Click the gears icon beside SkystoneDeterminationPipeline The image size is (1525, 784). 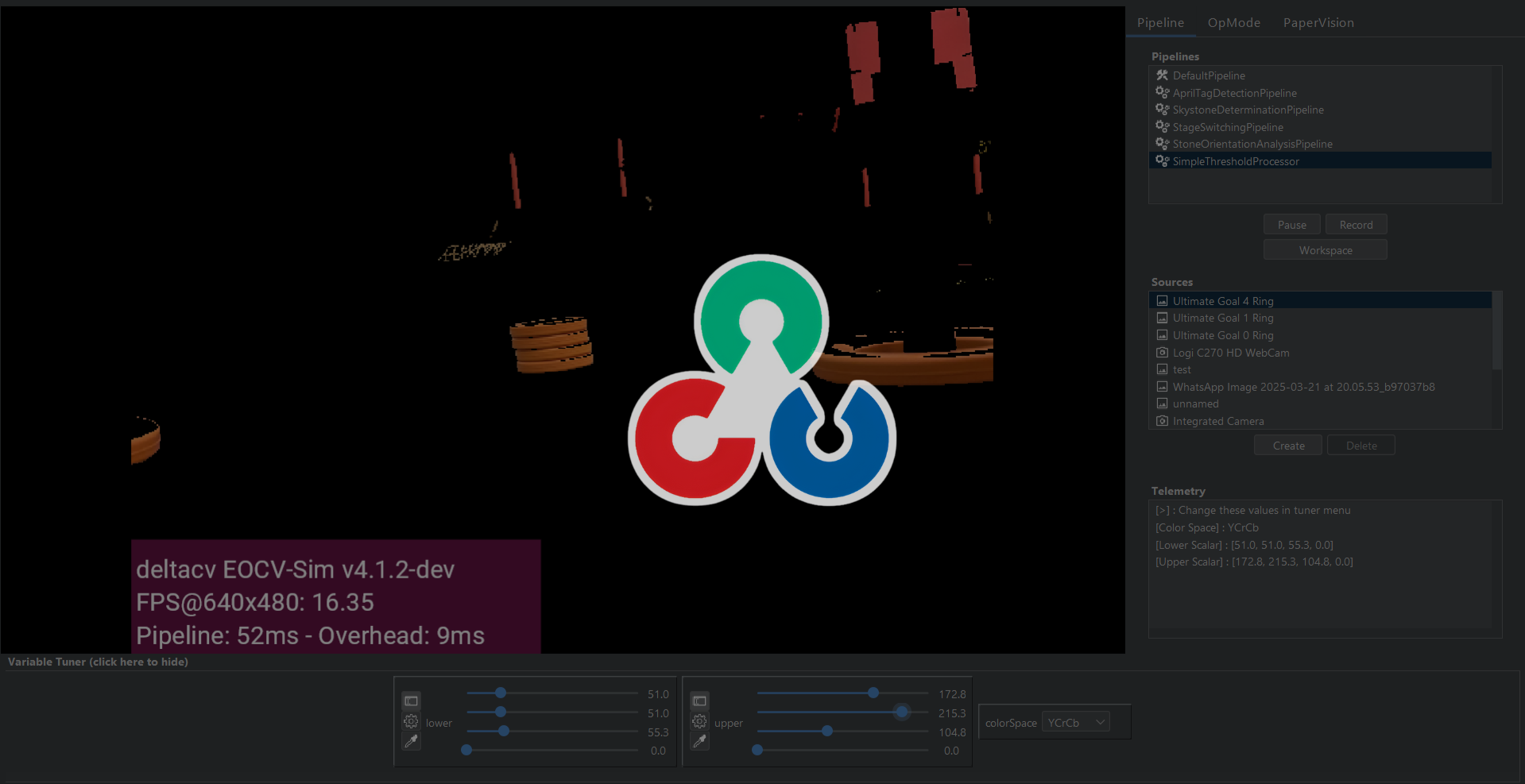[1162, 110]
